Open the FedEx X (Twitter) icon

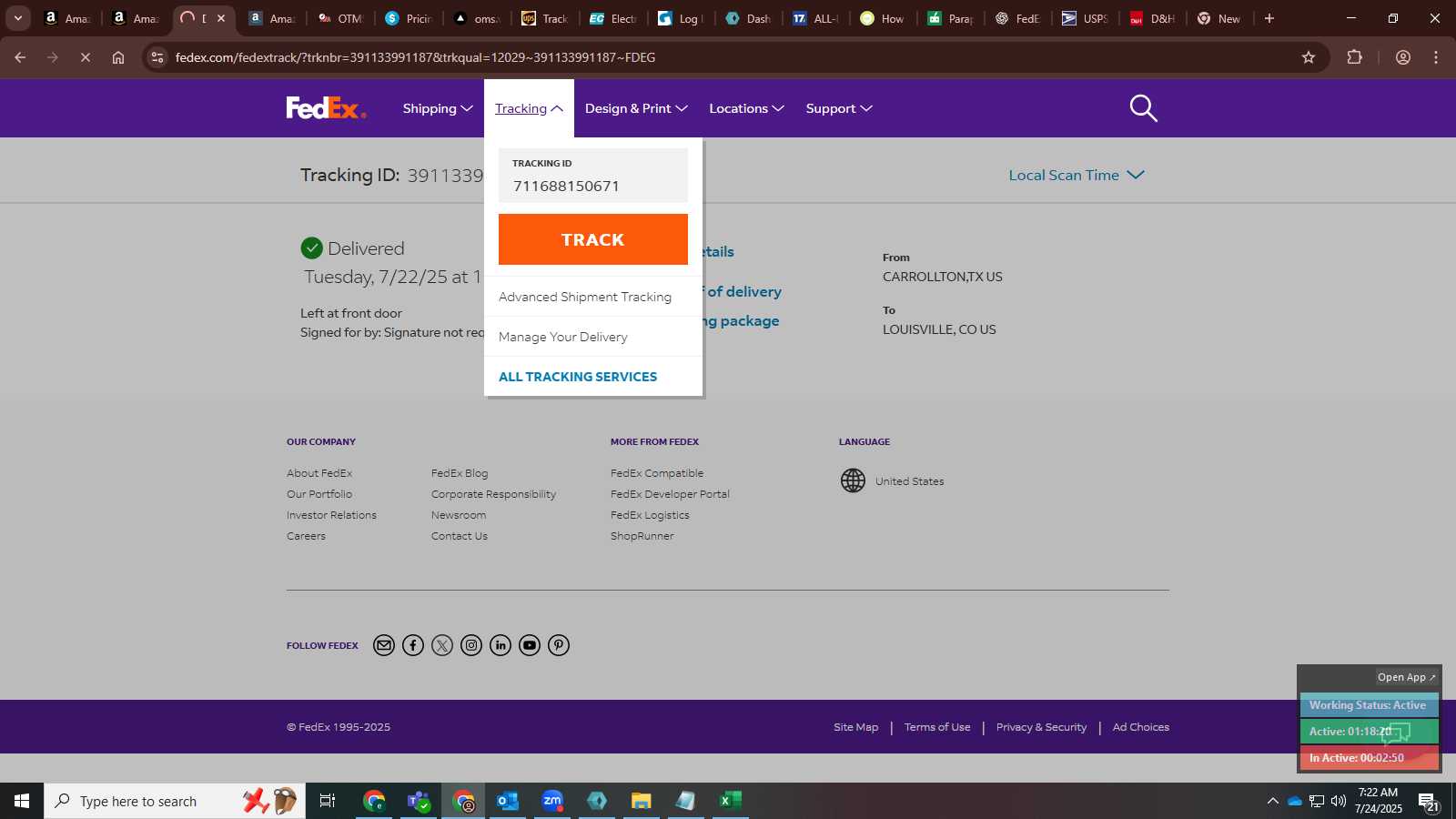(x=442, y=645)
